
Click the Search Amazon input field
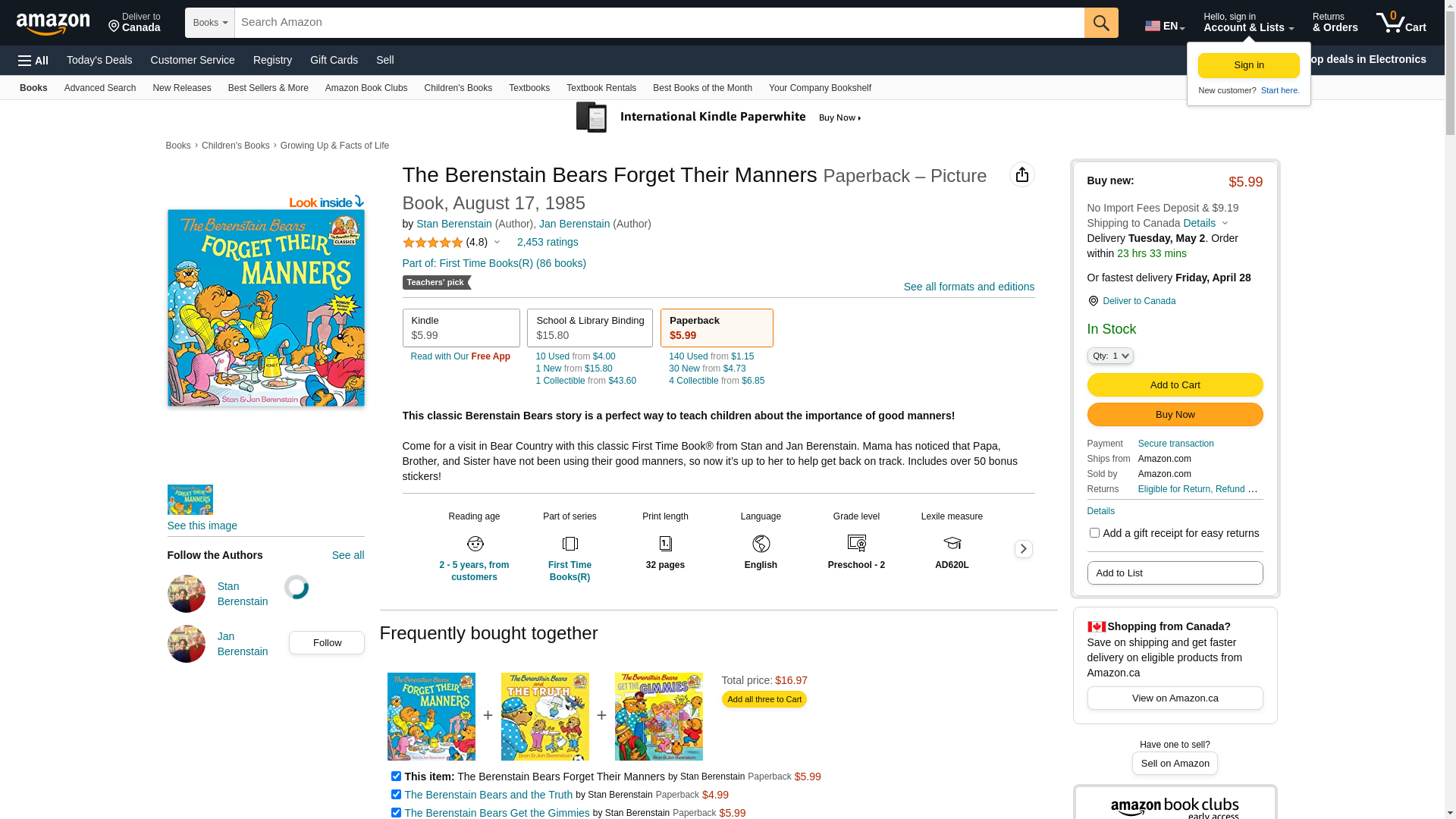[x=659, y=23]
